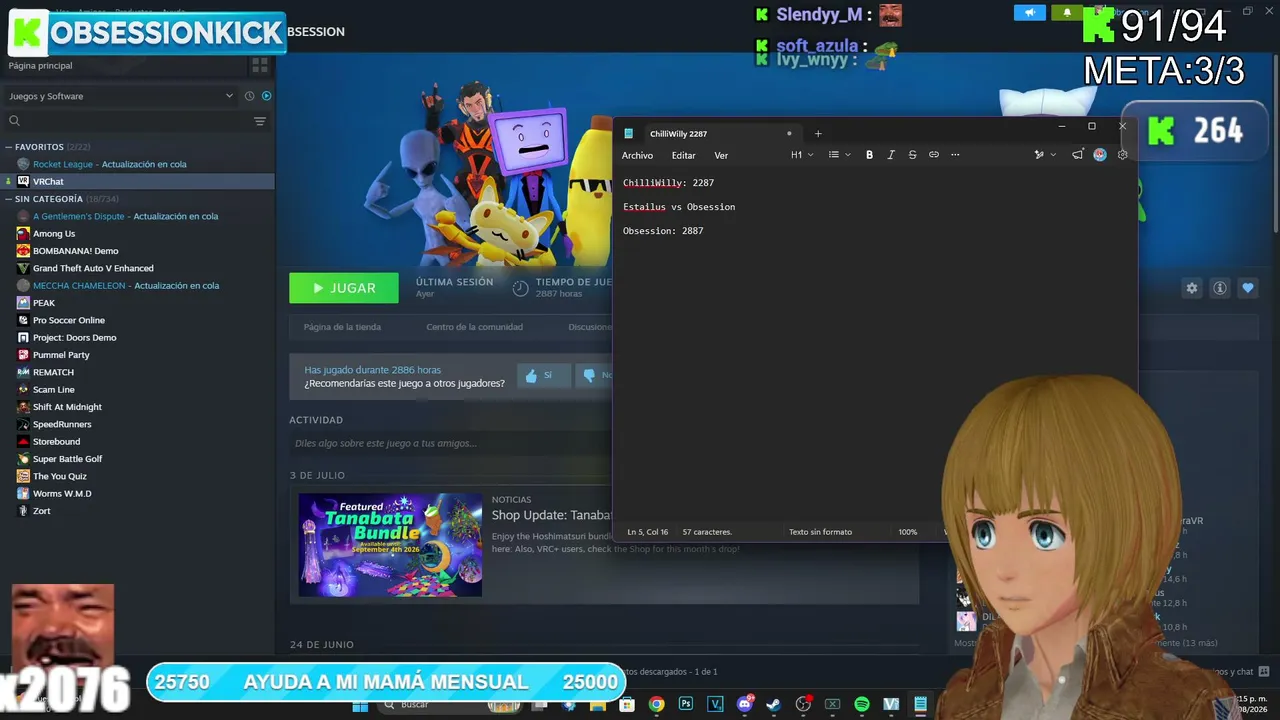Open the list style dropdown in Notepad
1280x720 pixels.
839,155
